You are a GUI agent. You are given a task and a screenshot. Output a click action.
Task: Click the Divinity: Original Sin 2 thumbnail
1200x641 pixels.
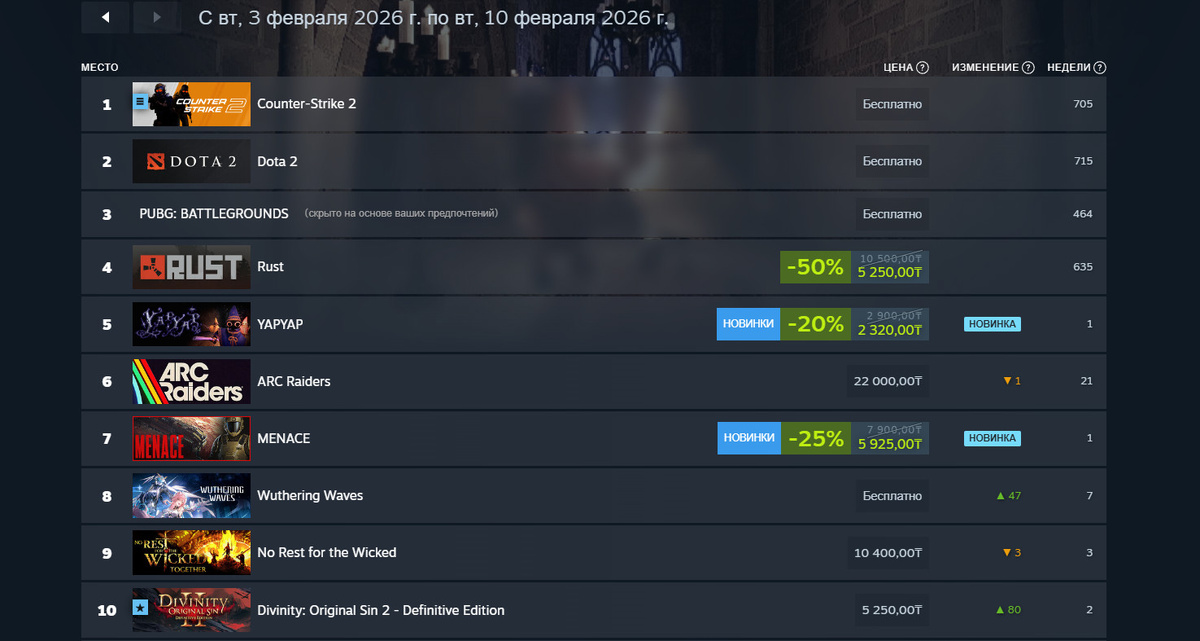(191, 610)
